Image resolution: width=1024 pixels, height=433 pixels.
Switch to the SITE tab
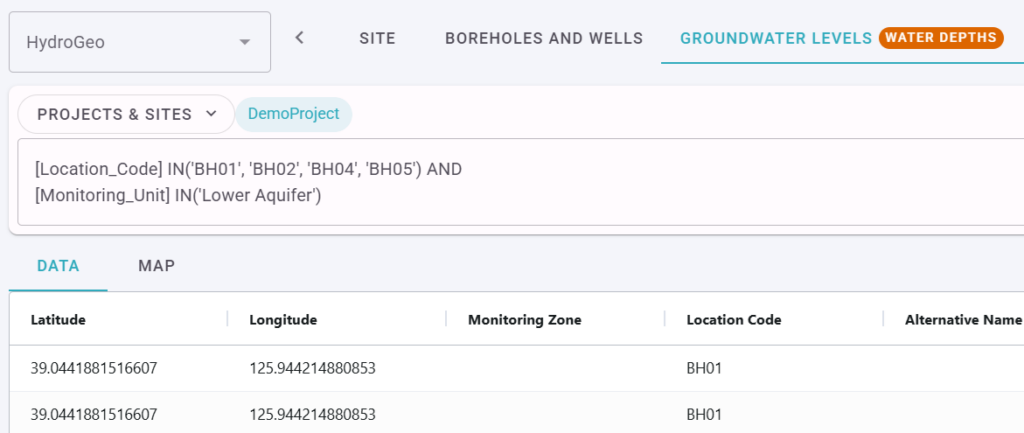click(x=377, y=38)
